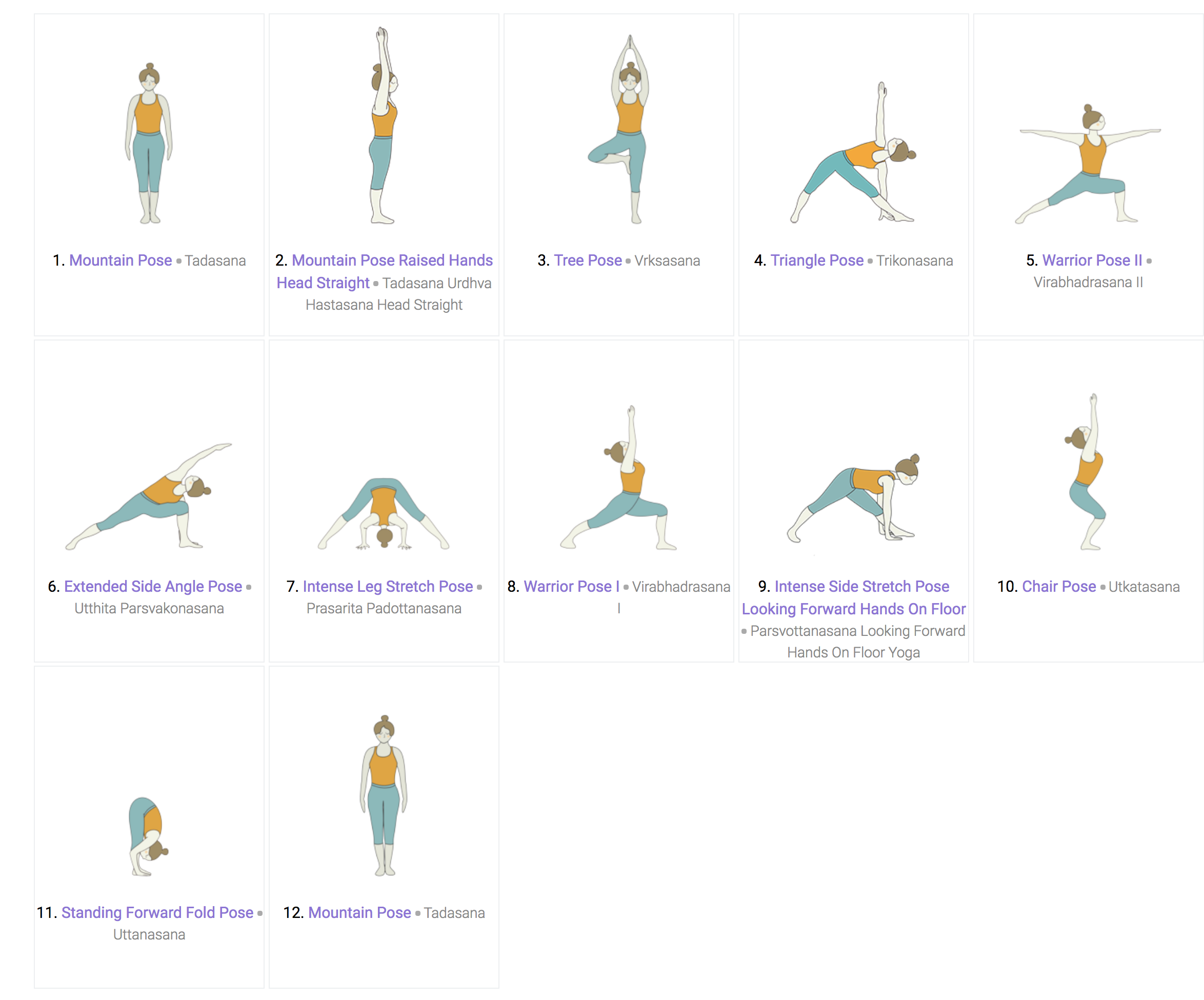Viewport: 1204px width, 1000px height.
Task: Click the Intense Leg Stretch Pose figure
Action: (x=384, y=514)
